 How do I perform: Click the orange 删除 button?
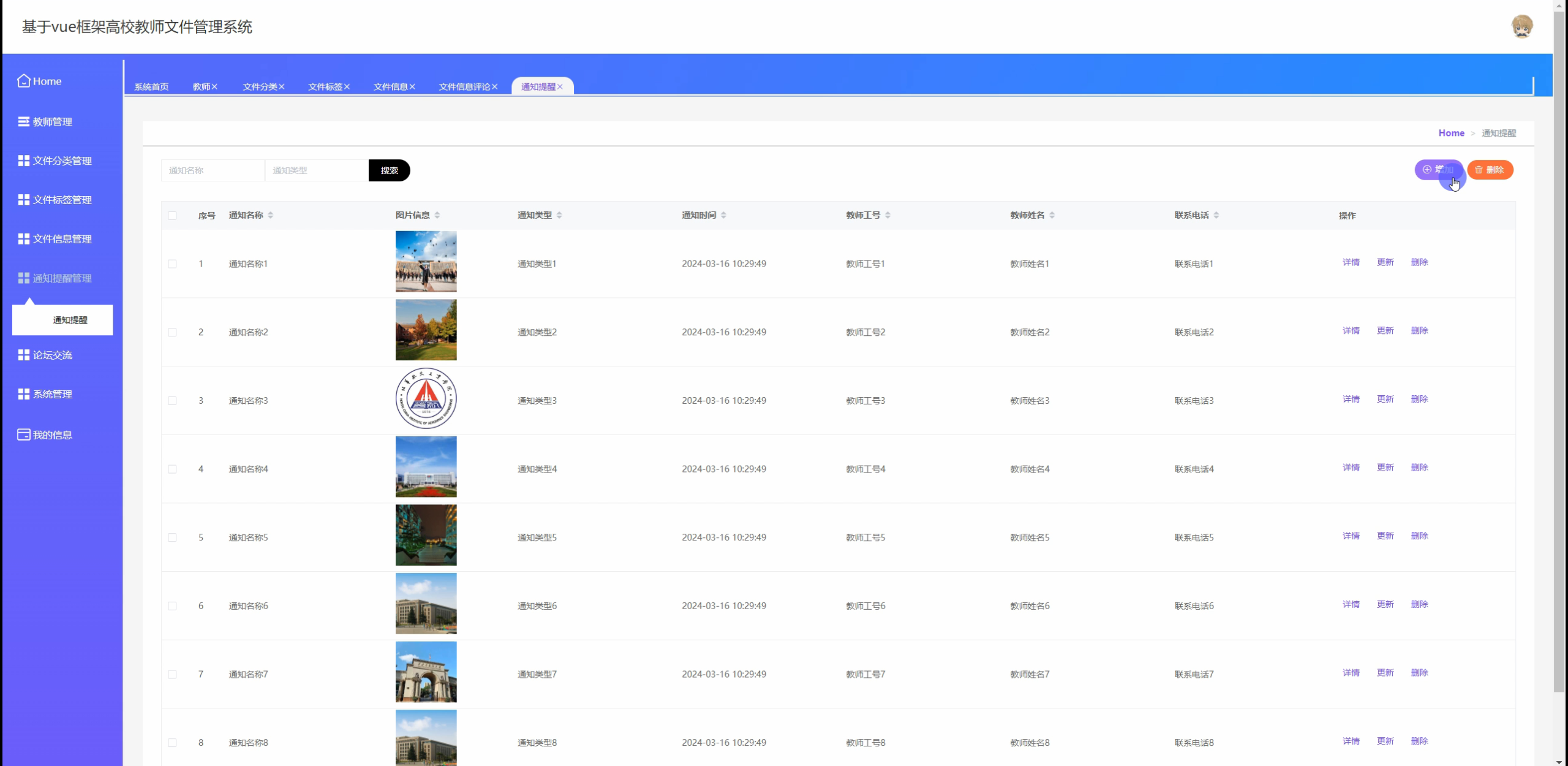click(x=1490, y=170)
